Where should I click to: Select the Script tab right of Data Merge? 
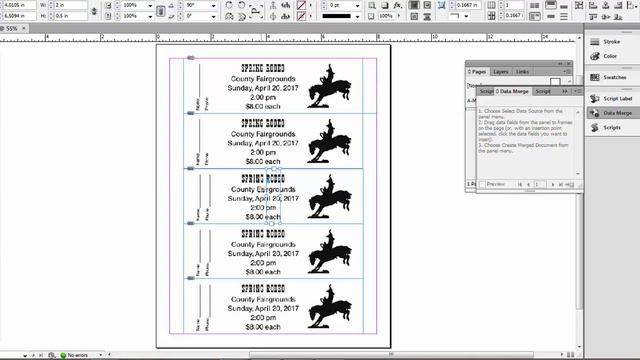click(543, 91)
